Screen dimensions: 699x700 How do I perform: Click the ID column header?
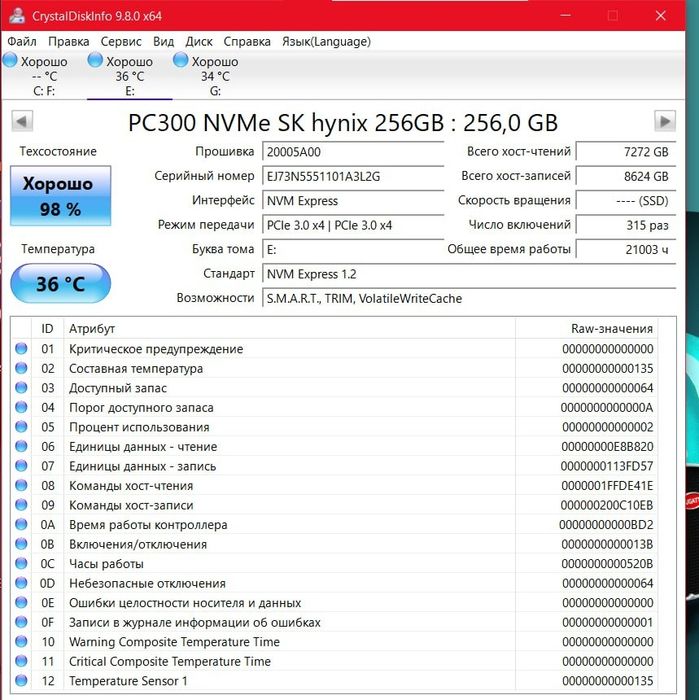[x=47, y=329]
